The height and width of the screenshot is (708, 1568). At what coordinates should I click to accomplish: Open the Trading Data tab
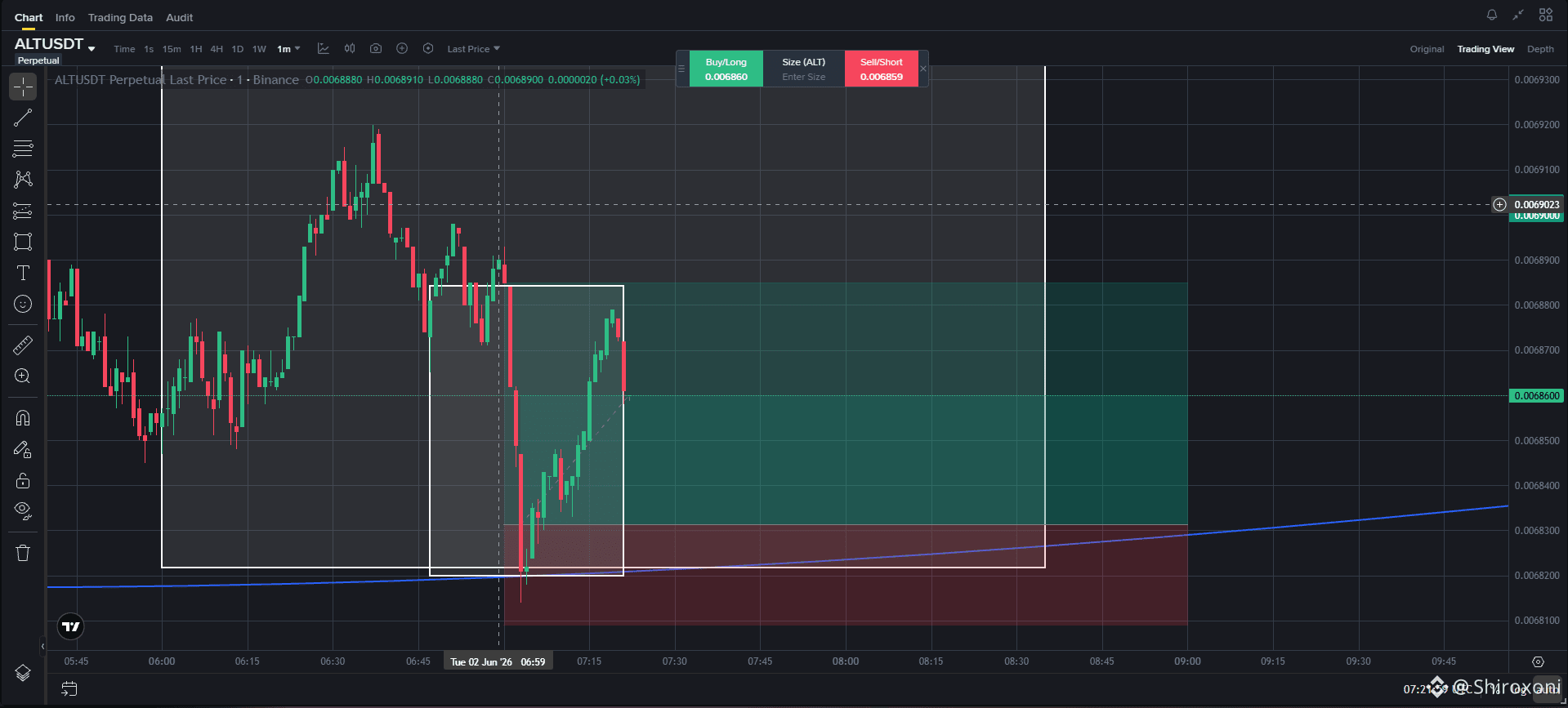(120, 17)
